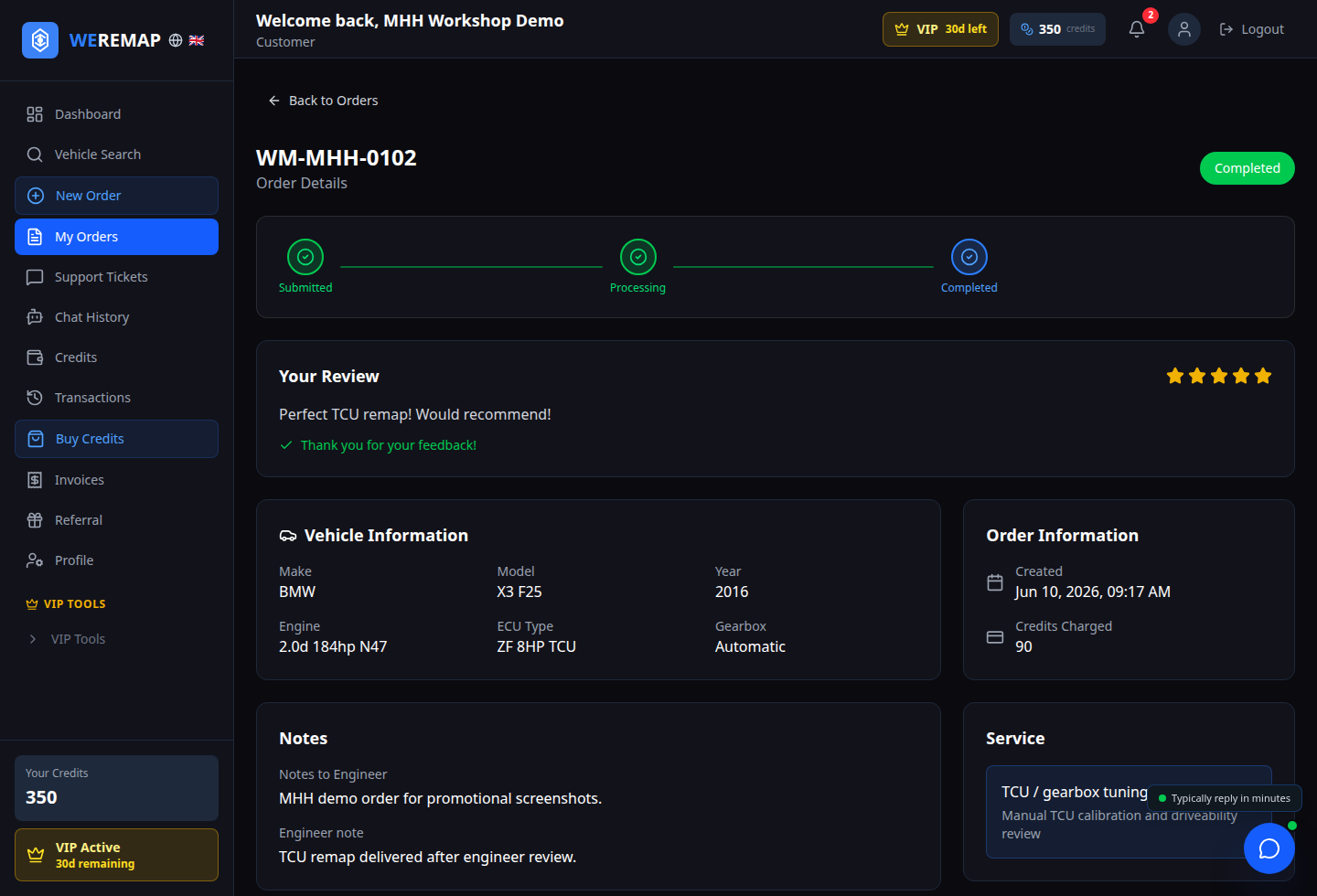This screenshot has width=1317, height=896.
Task: Click the Model value X3 F25
Action: tap(519, 592)
